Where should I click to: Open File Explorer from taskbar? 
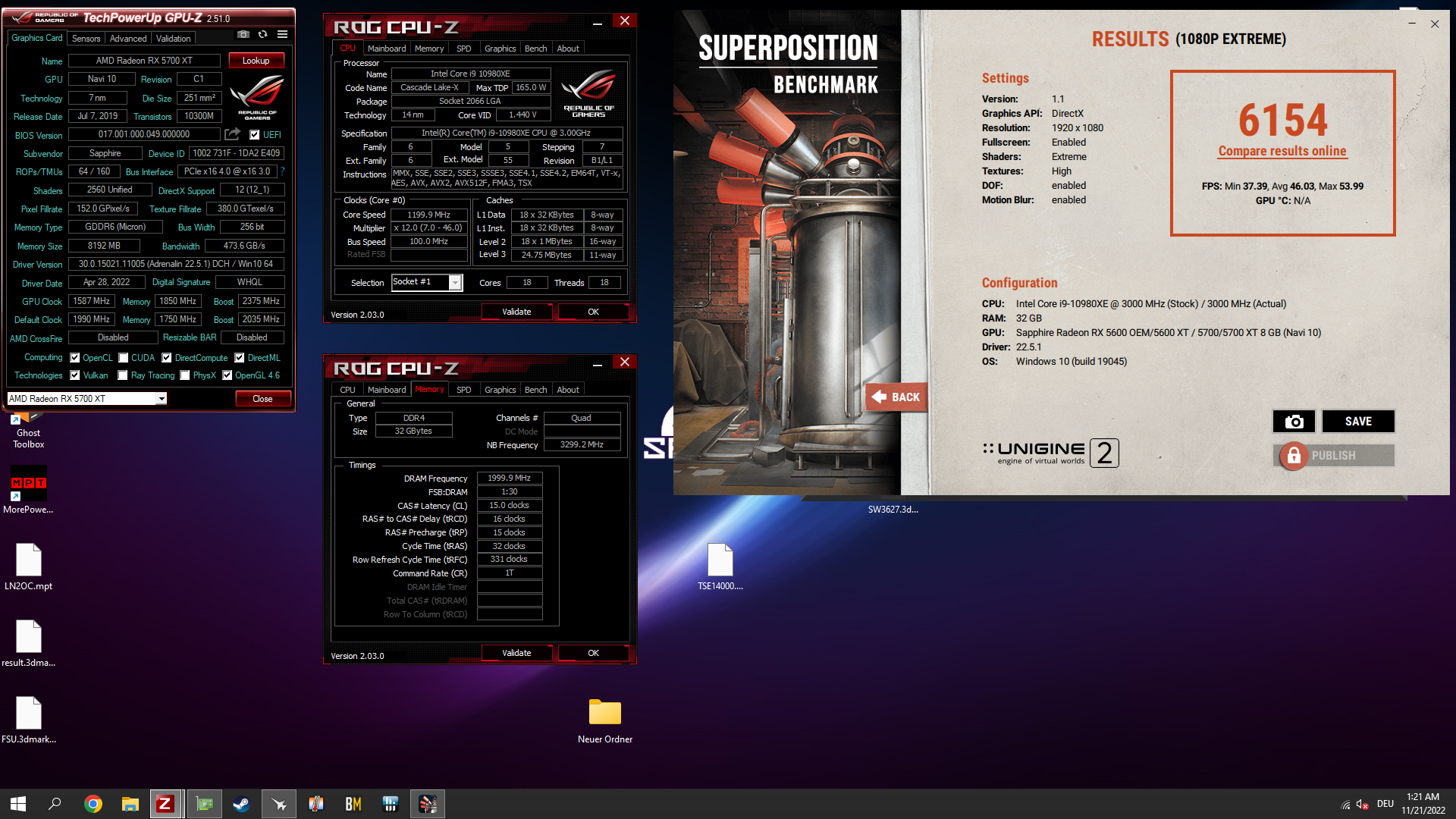130,804
